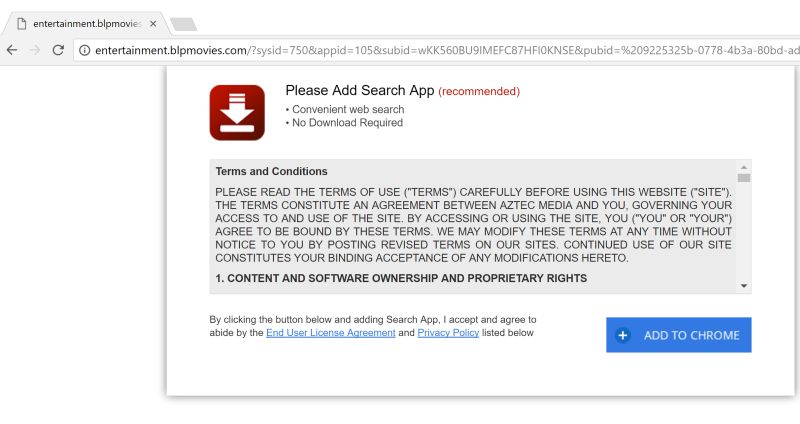Click the page icon on the browser tab
800x424 pixels.
point(21,23)
